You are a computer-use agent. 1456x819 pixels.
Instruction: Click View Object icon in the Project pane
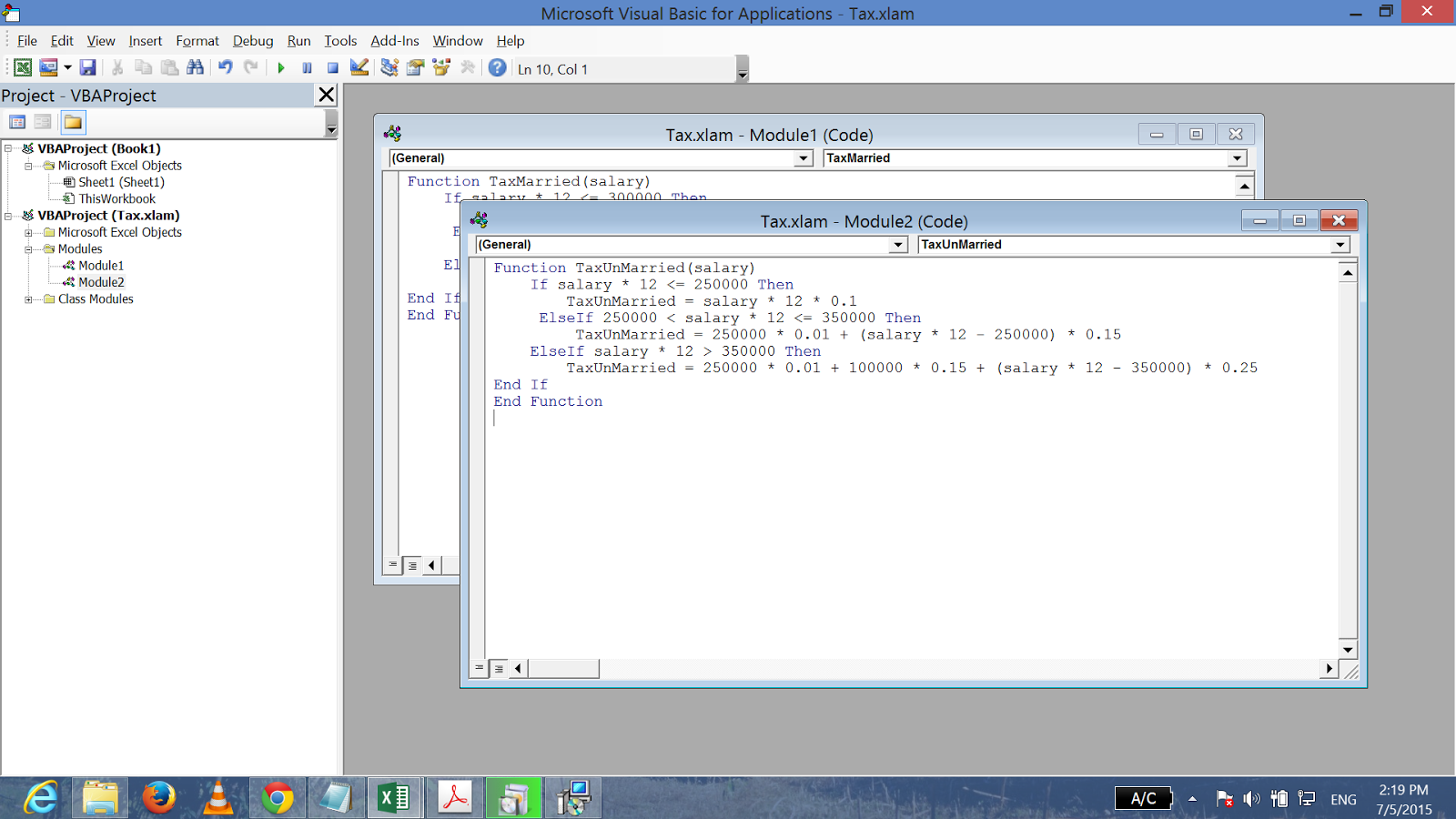pyautogui.click(x=43, y=122)
